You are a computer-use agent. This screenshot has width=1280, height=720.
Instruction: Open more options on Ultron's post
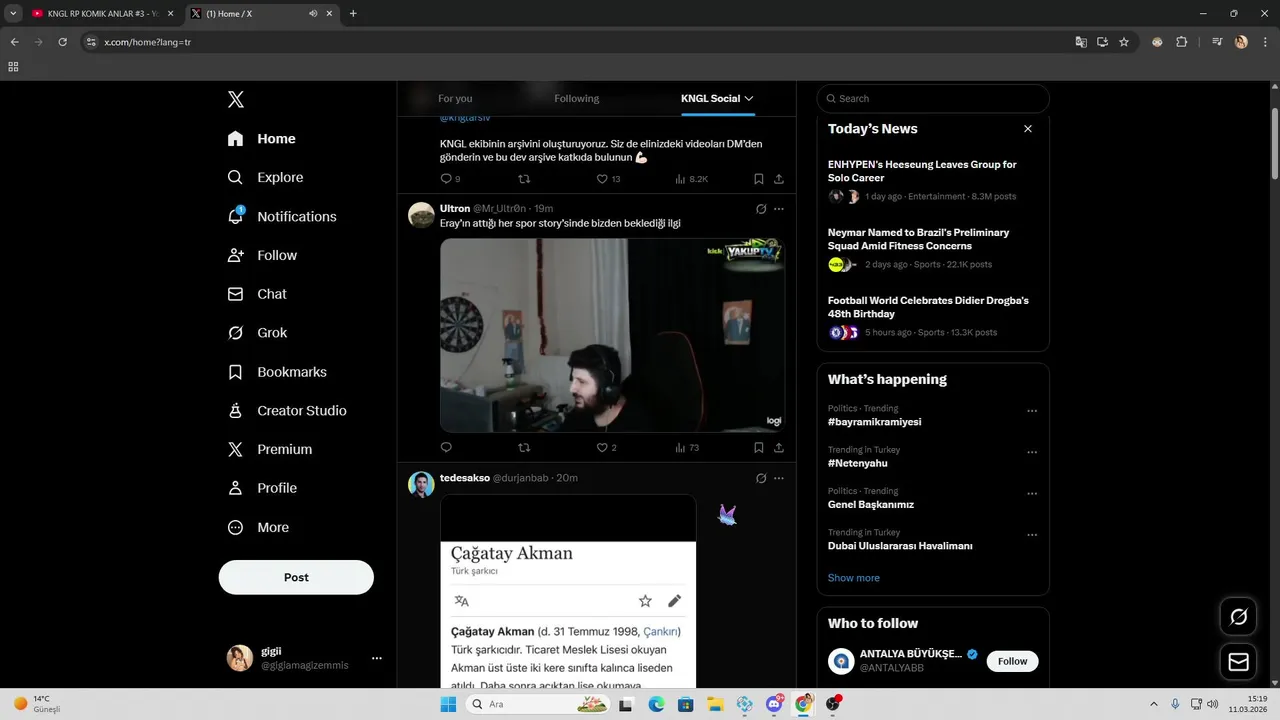779,209
